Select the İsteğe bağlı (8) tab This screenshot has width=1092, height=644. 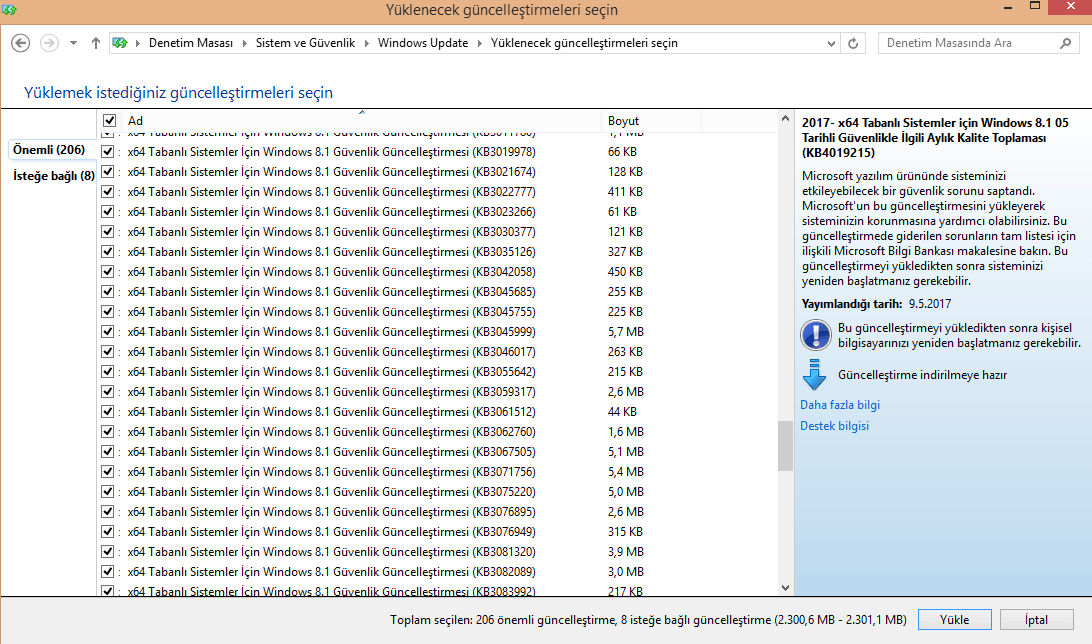[x=54, y=175]
